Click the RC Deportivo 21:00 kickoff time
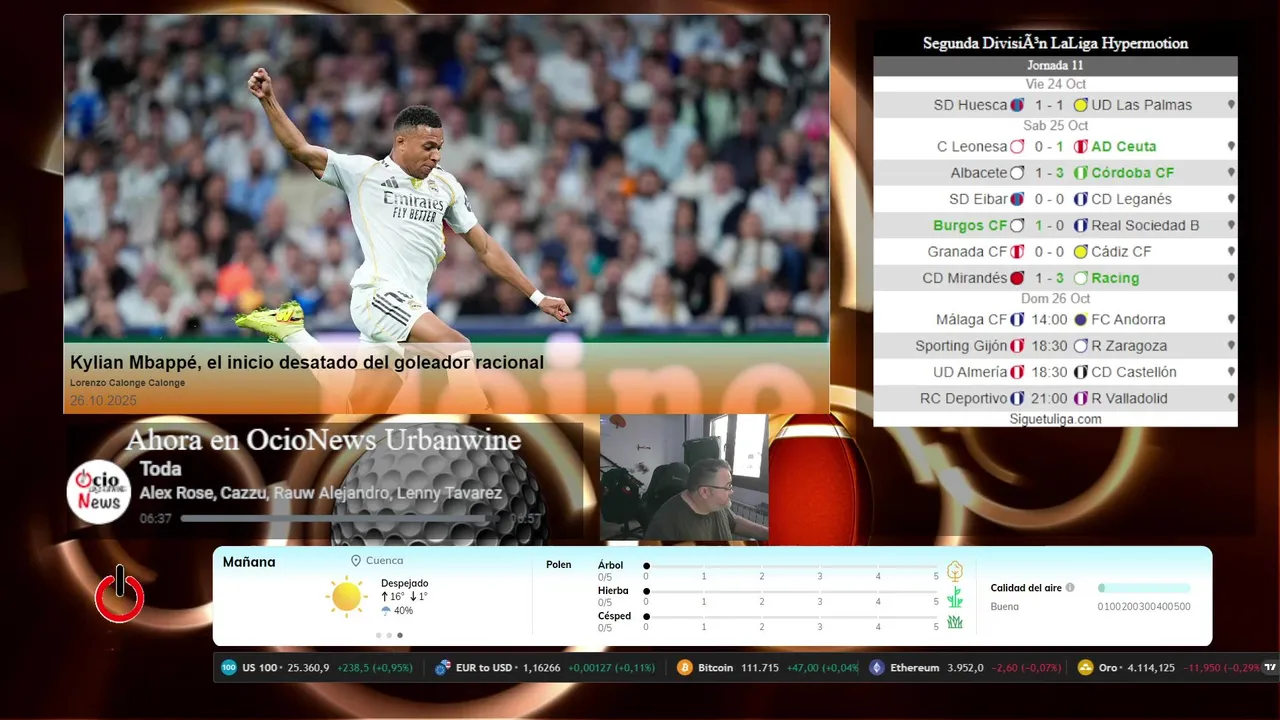This screenshot has height=720, width=1280. tap(1049, 399)
